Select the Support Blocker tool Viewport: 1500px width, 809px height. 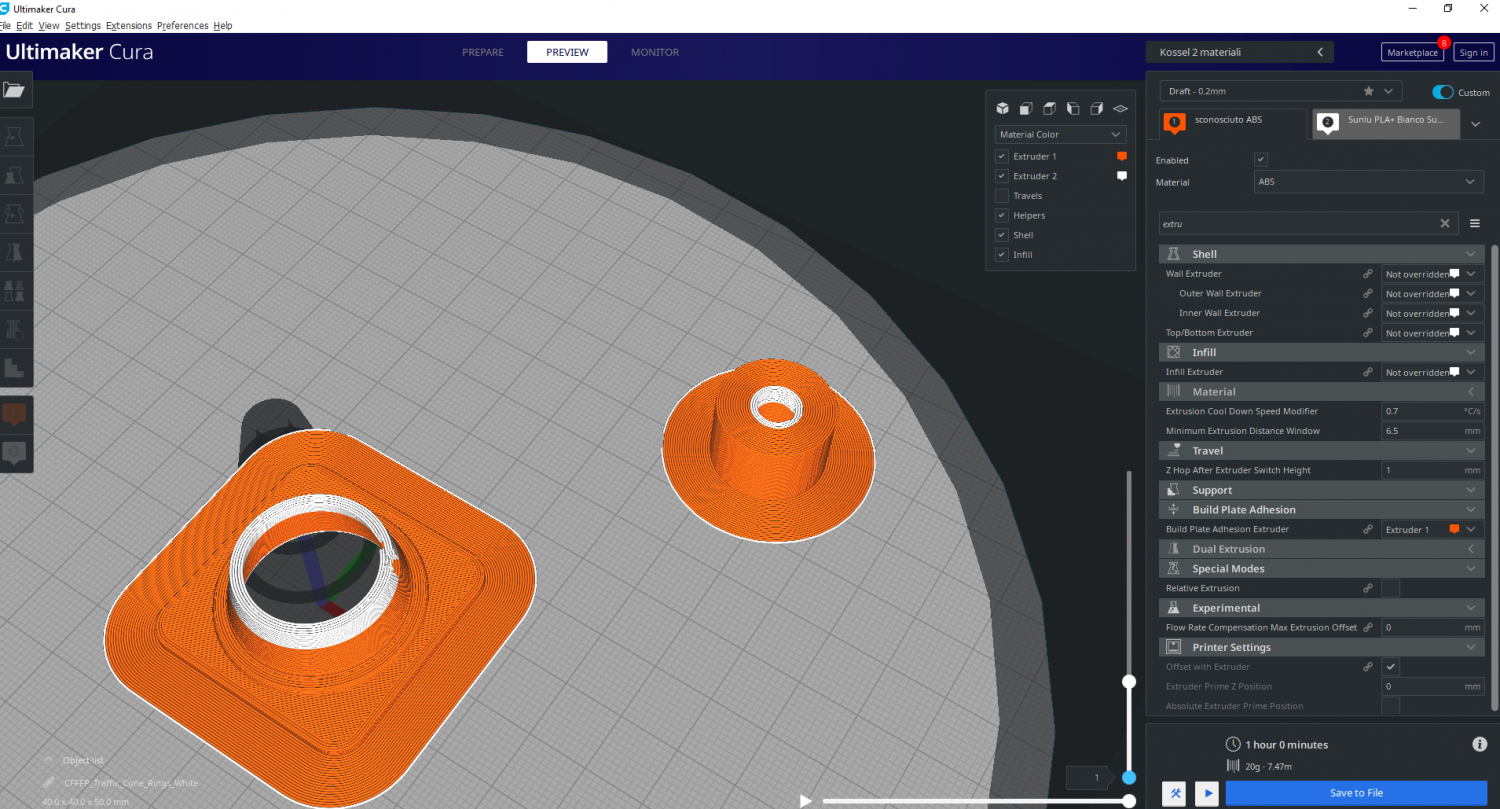[15, 328]
